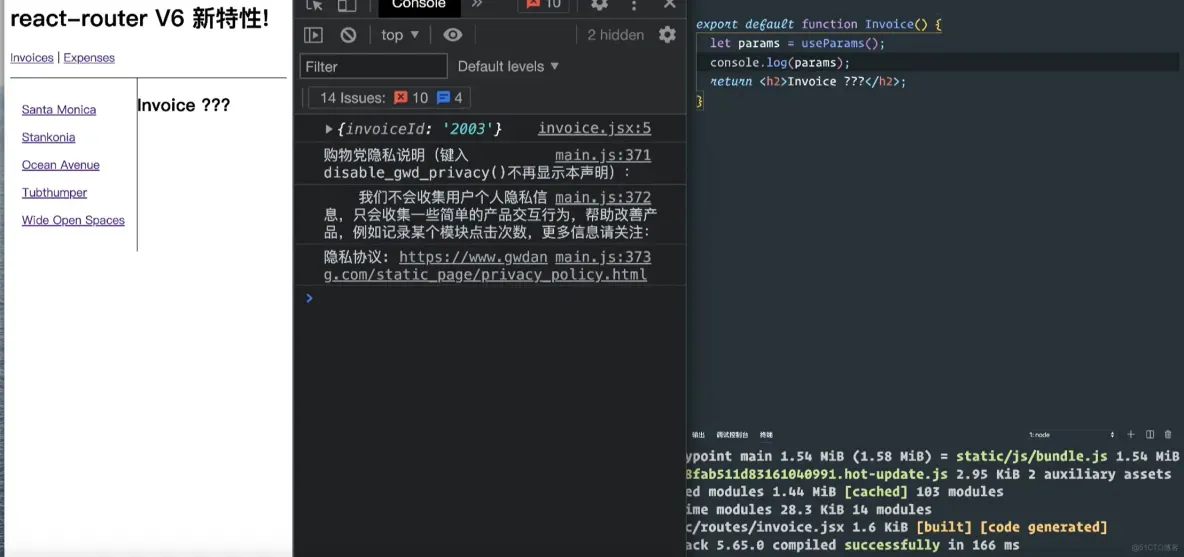Viewport: 1184px width, 557px height.
Task: Show more DevTools tabs via double chevron
Action: tap(477, 5)
